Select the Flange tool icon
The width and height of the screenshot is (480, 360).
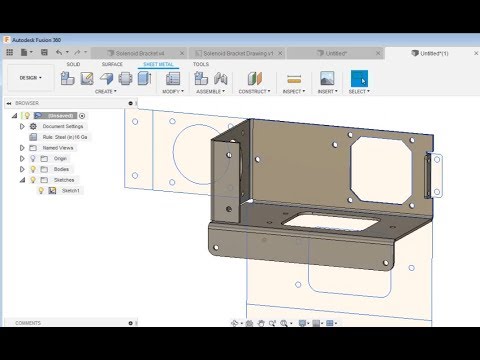click(x=106, y=79)
